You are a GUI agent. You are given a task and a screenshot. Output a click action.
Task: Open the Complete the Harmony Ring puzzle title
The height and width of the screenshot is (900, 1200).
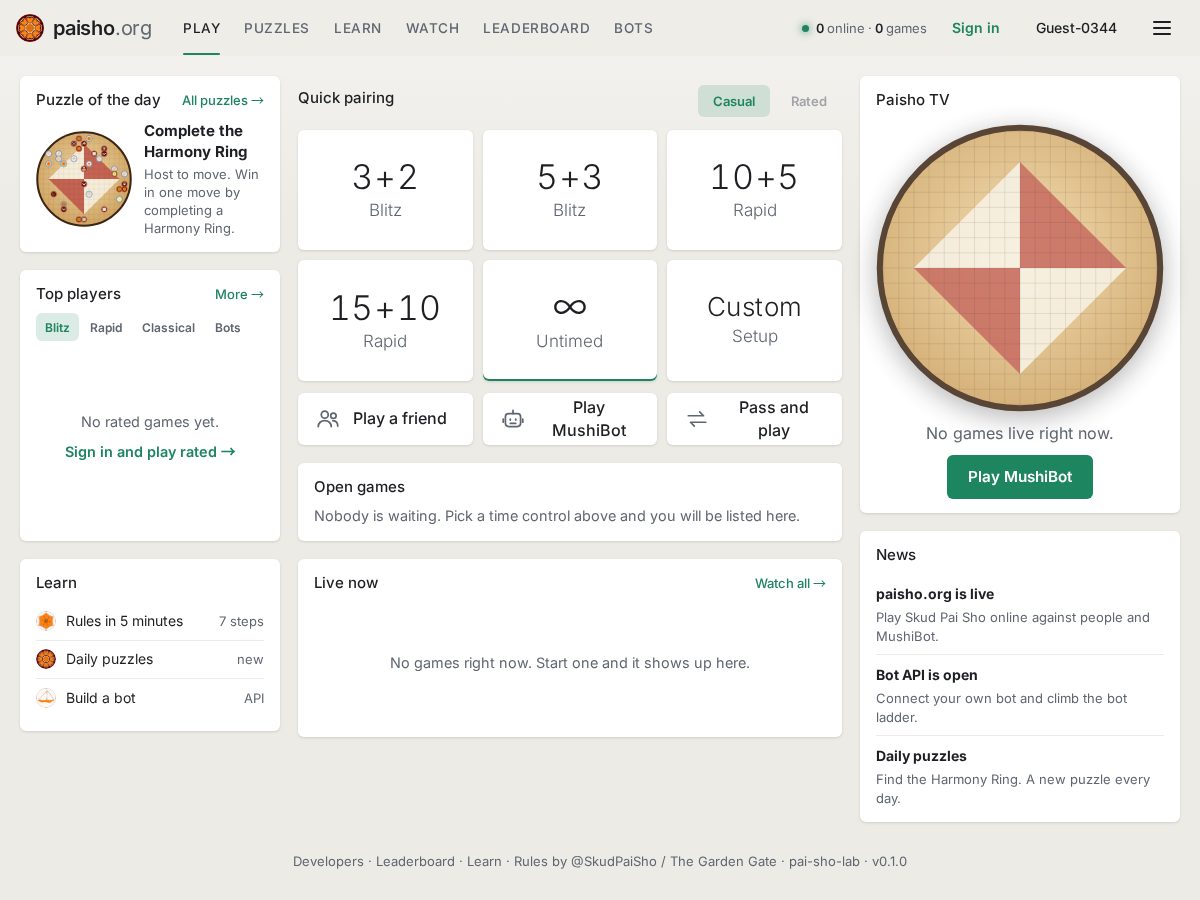coord(196,141)
